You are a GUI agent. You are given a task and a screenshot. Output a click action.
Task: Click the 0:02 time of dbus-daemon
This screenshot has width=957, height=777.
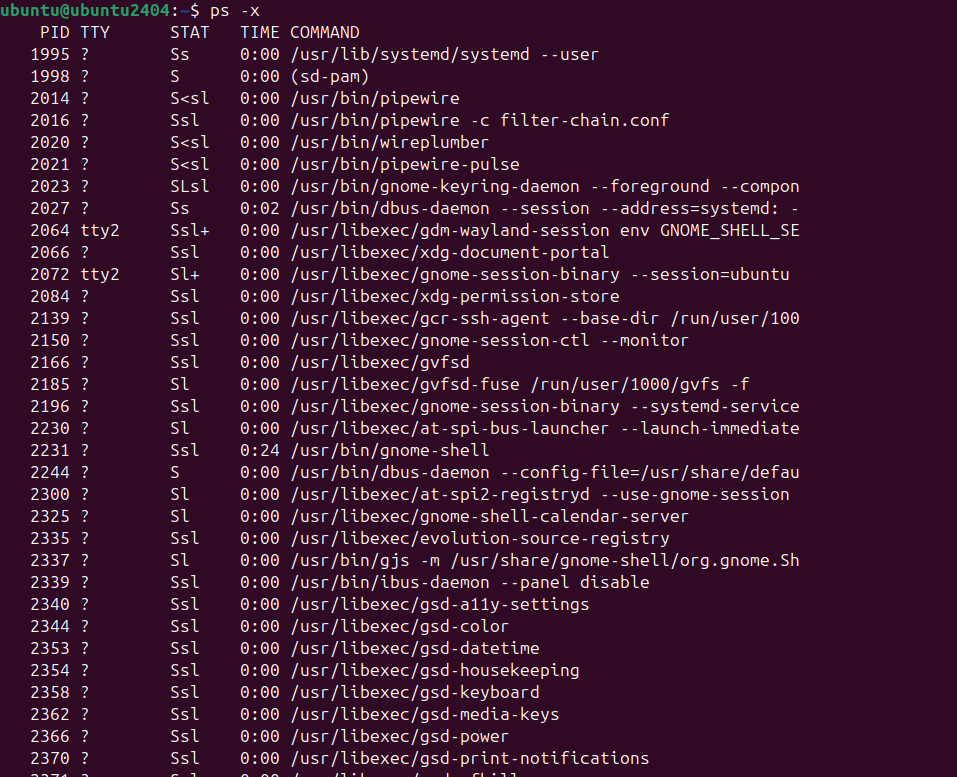[x=260, y=208]
